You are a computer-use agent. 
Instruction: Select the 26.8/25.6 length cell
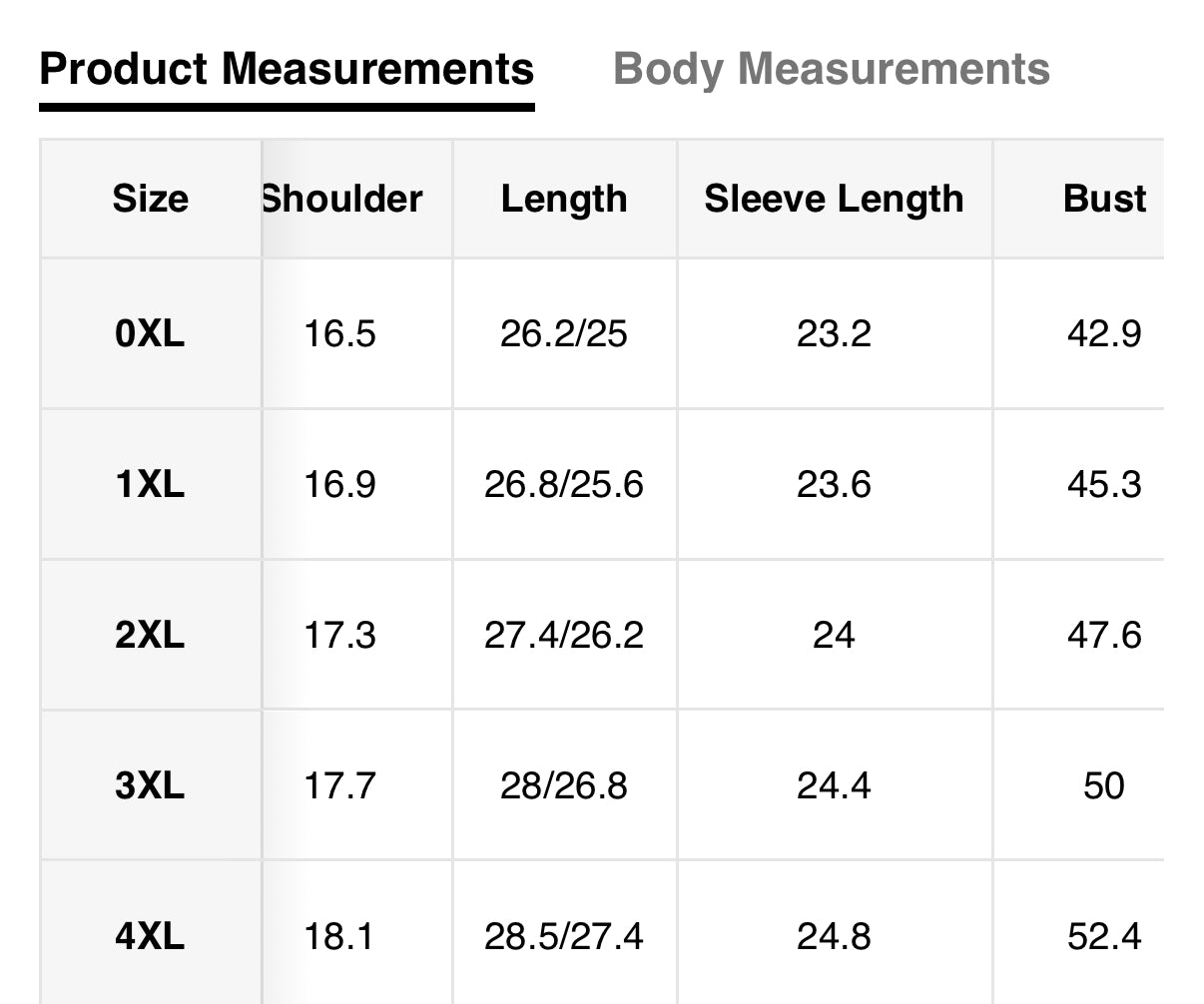coord(564,485)
